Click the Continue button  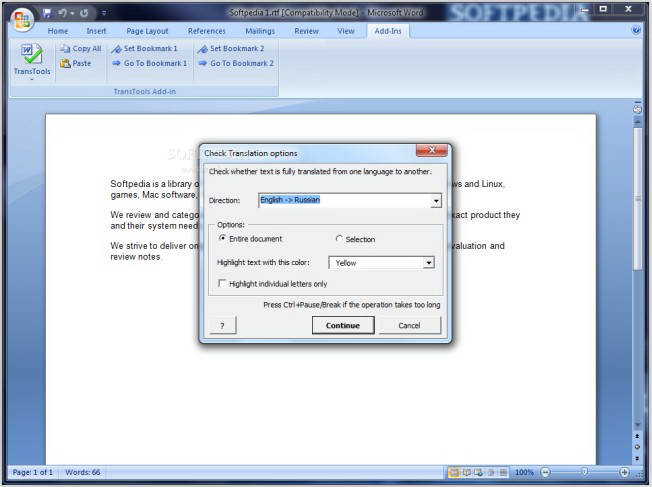[343, 325]
